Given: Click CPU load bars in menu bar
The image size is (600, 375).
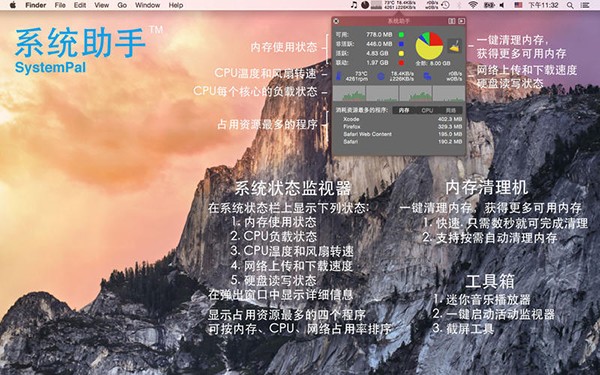Looking at the screenshot, I should (377, 5).
